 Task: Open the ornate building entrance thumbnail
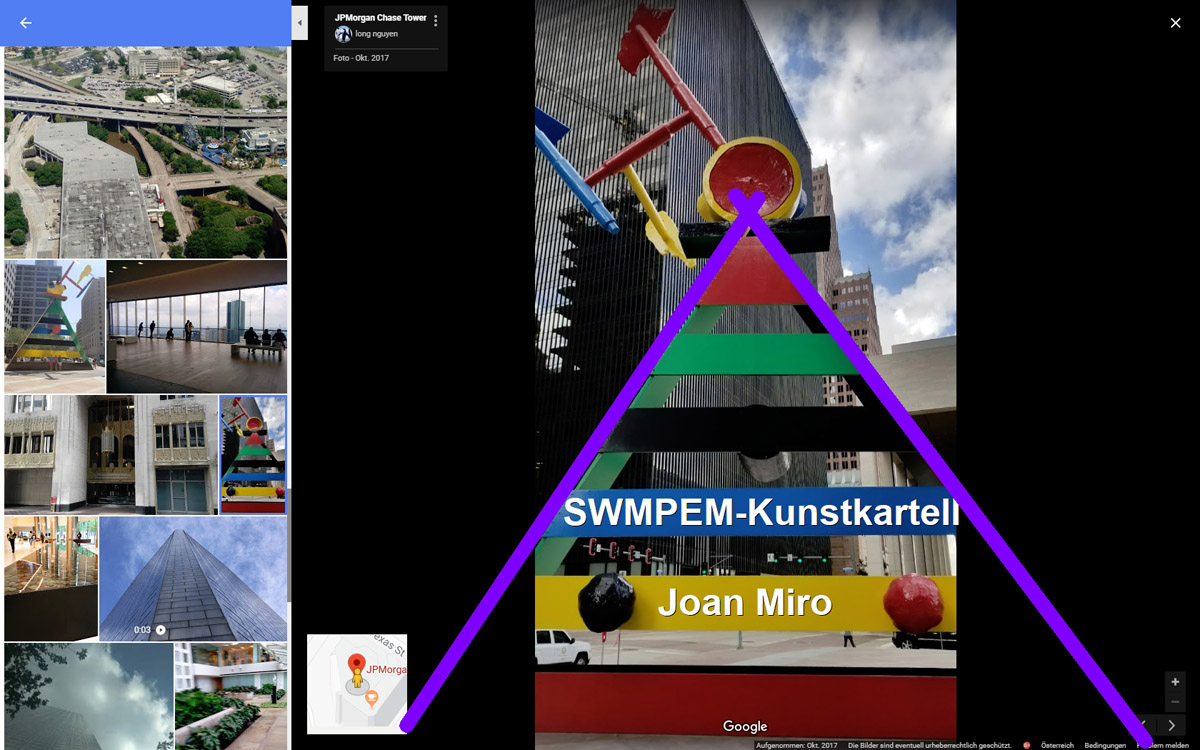(x=111, y=455)
